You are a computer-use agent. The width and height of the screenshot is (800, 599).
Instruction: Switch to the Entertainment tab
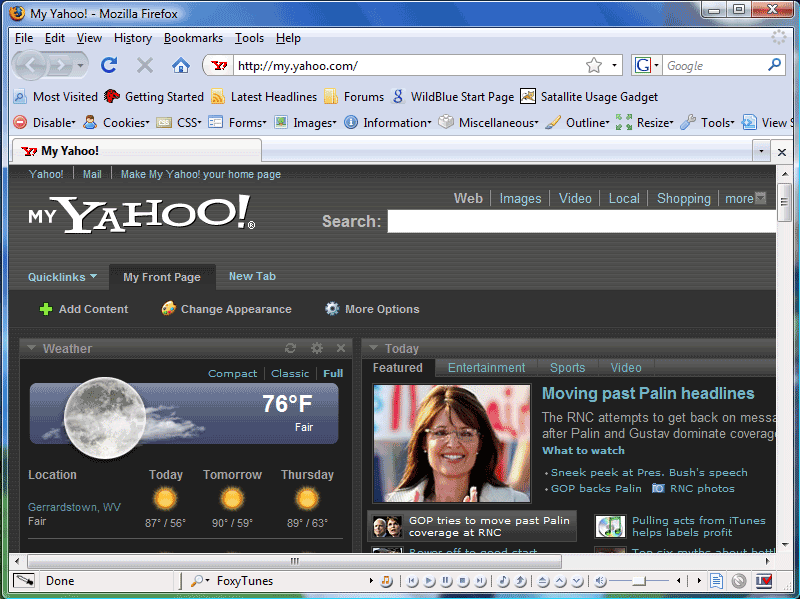[486, 367]
